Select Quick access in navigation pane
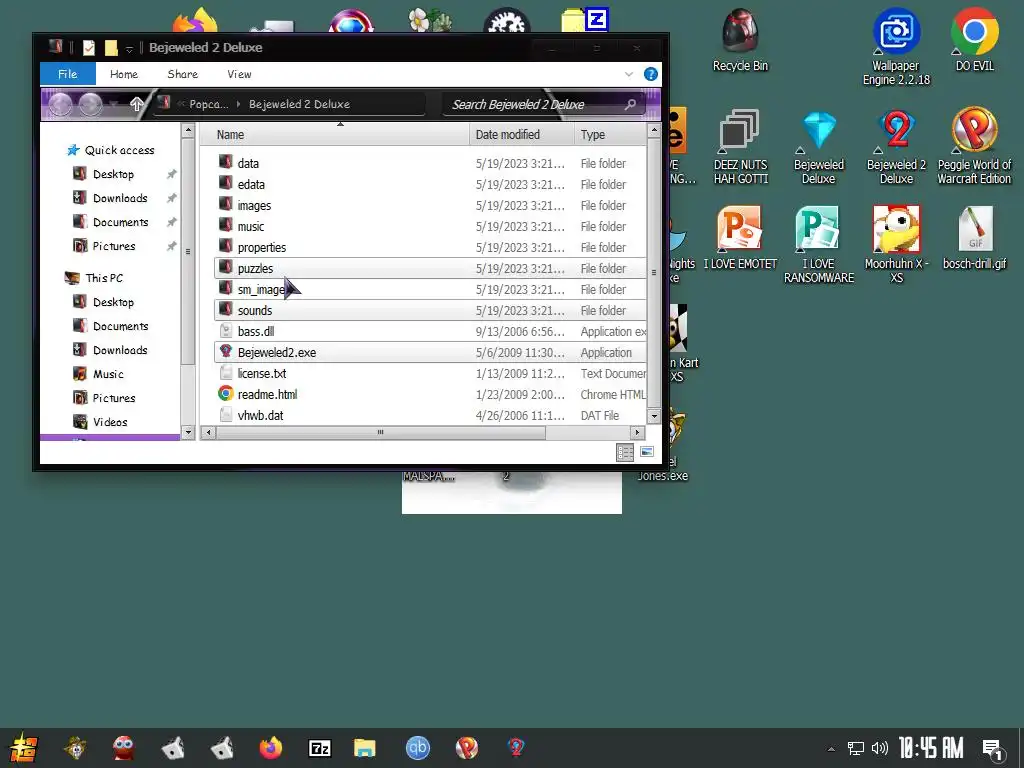 (x=120, y=150)
